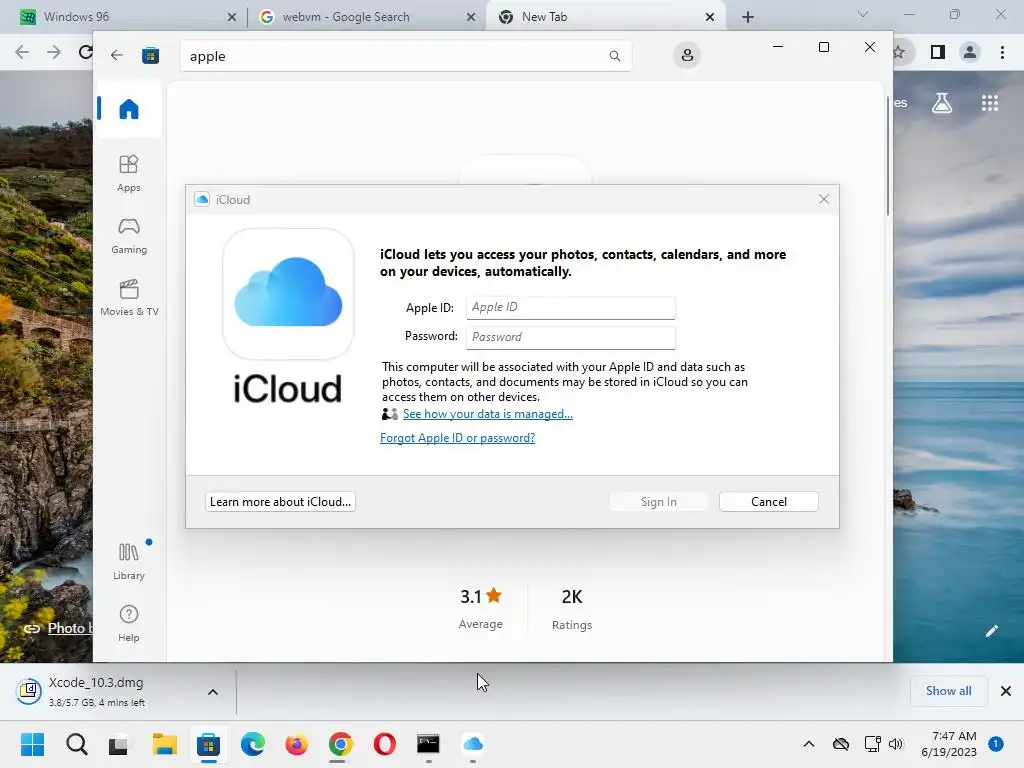Screen dimensions: 1024x768
Task: Open File Explorer from taskbar
Action: [x=165, y=744]
